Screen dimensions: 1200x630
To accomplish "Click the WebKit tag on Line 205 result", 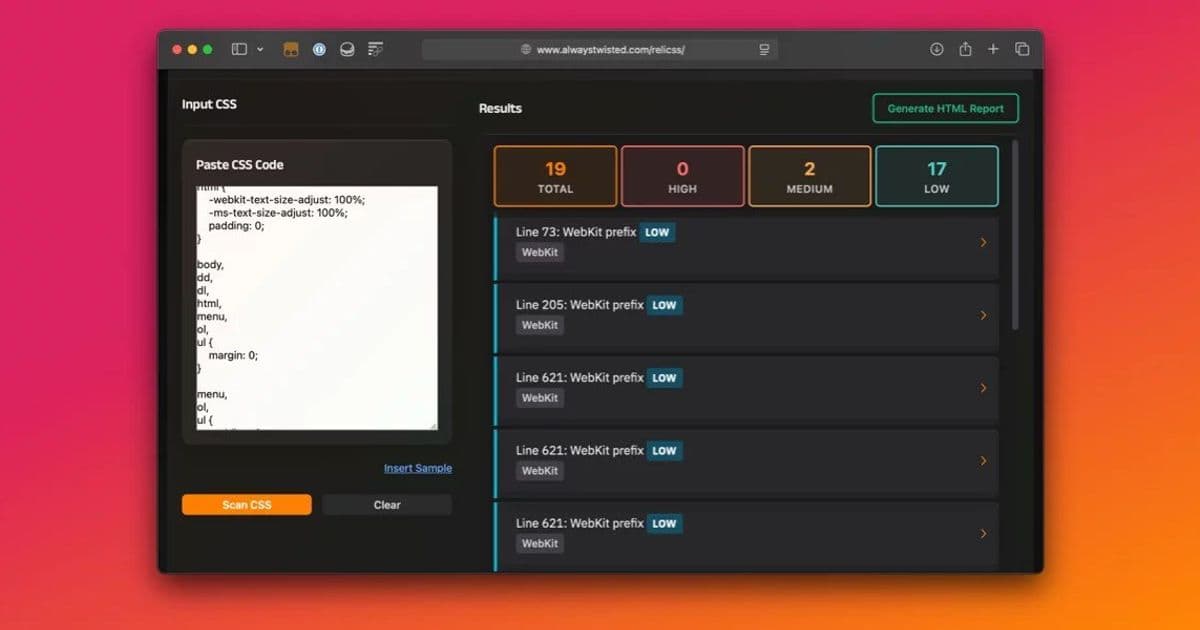I will [539, 325].
